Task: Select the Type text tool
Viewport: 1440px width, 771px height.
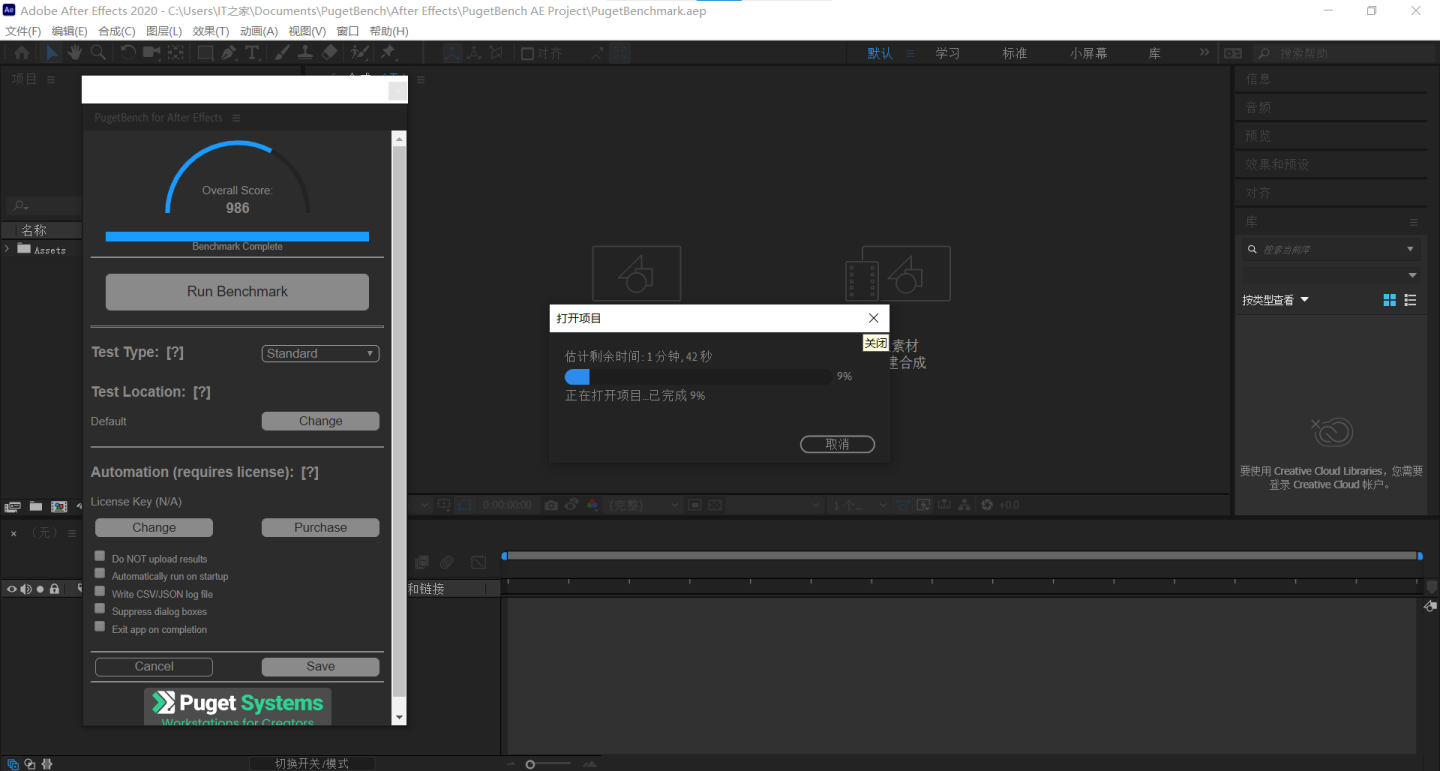Action: point(252,53)
